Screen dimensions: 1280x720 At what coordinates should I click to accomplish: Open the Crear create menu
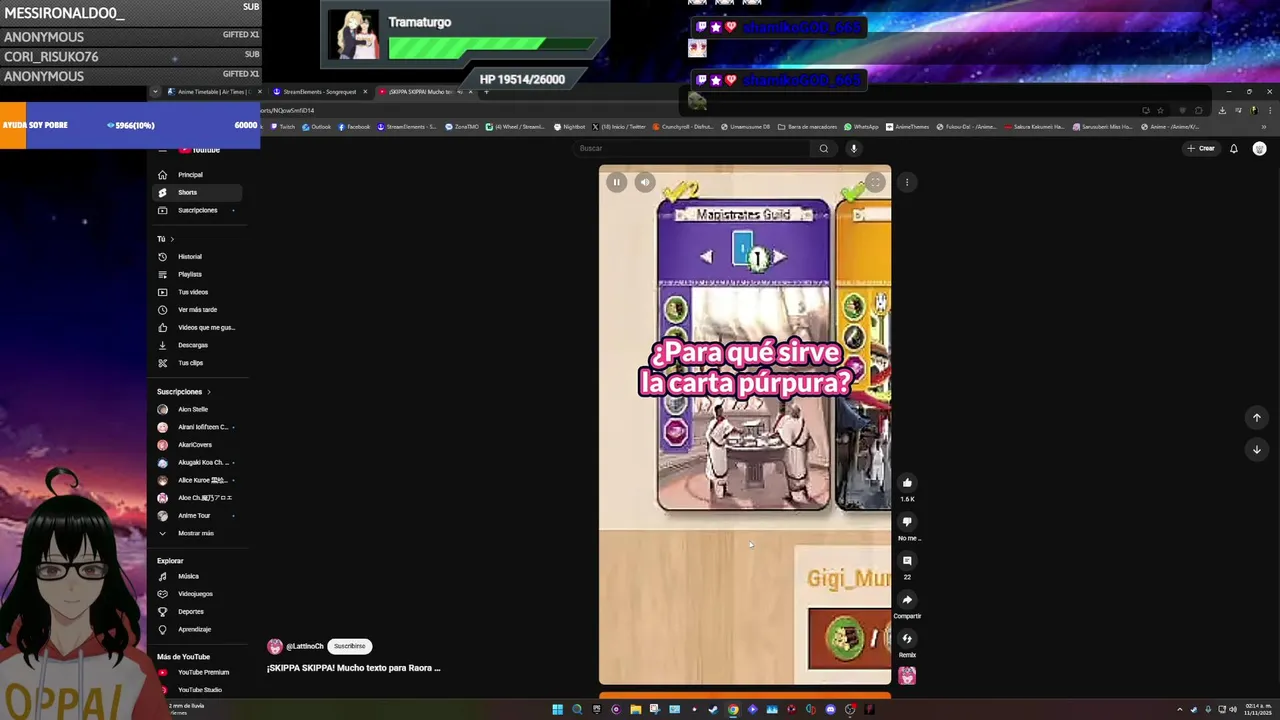point(1201,148)
